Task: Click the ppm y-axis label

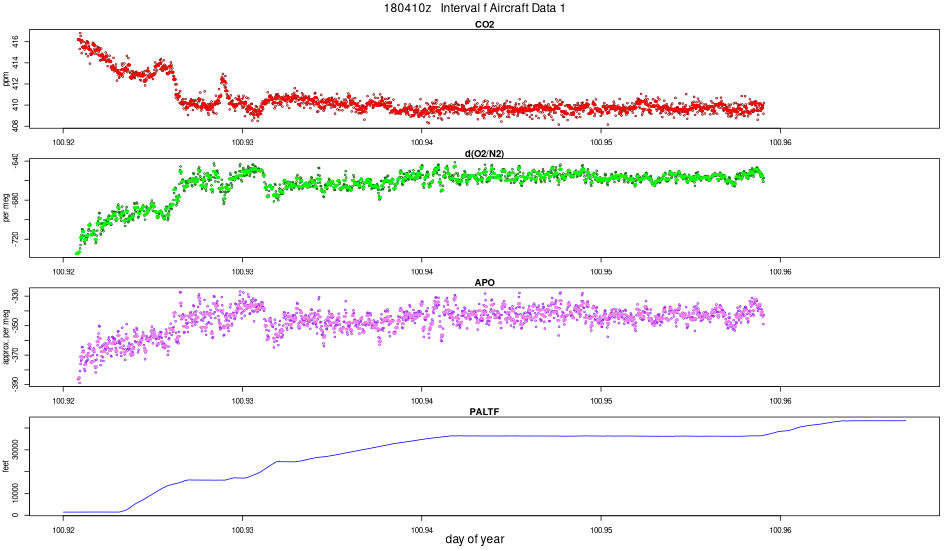Action: 6,79
